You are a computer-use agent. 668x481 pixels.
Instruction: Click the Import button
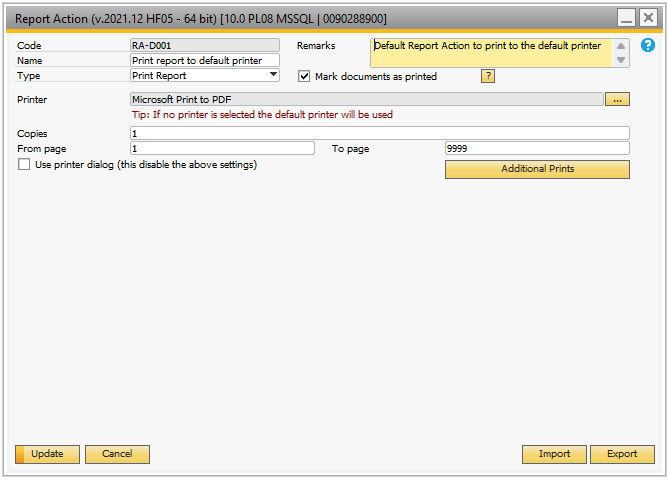tap(554, 454)
